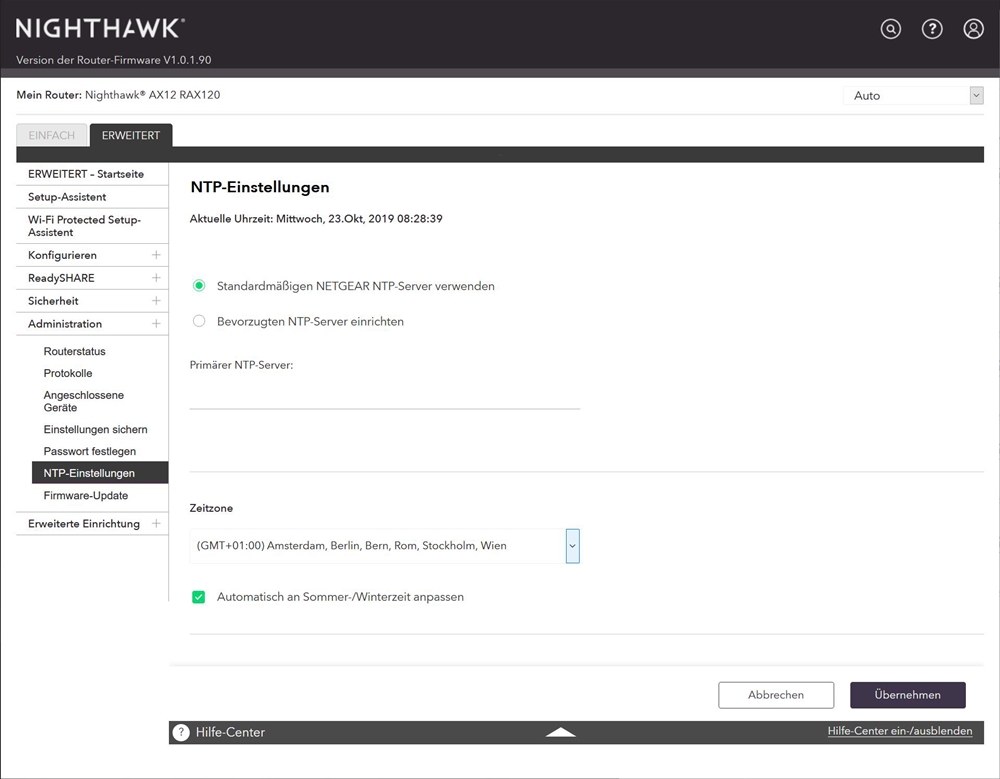1000x779 pixels.
Task: Select the ERWEITERT tab
Action: pyautogui.click(x=131, y=136)
